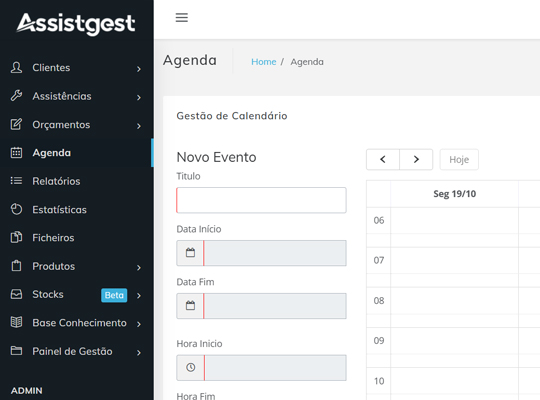This screenshot has width=540, height=400.
Task: Open the Painel de Gestão menu item
Action: tap(76, 351)
